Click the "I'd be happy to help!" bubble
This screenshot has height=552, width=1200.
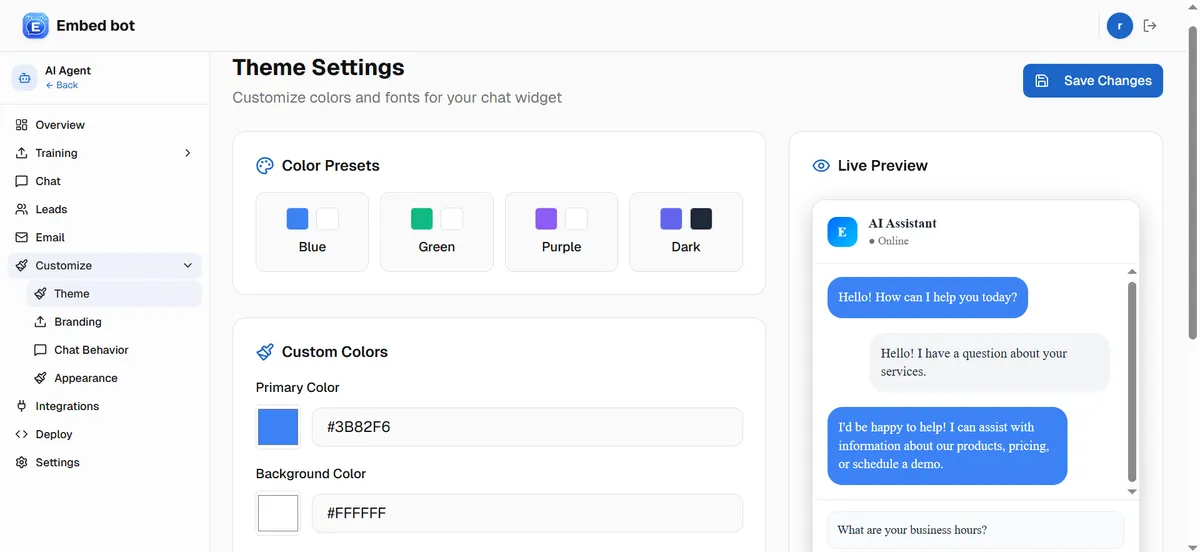[x=947, y=446]
